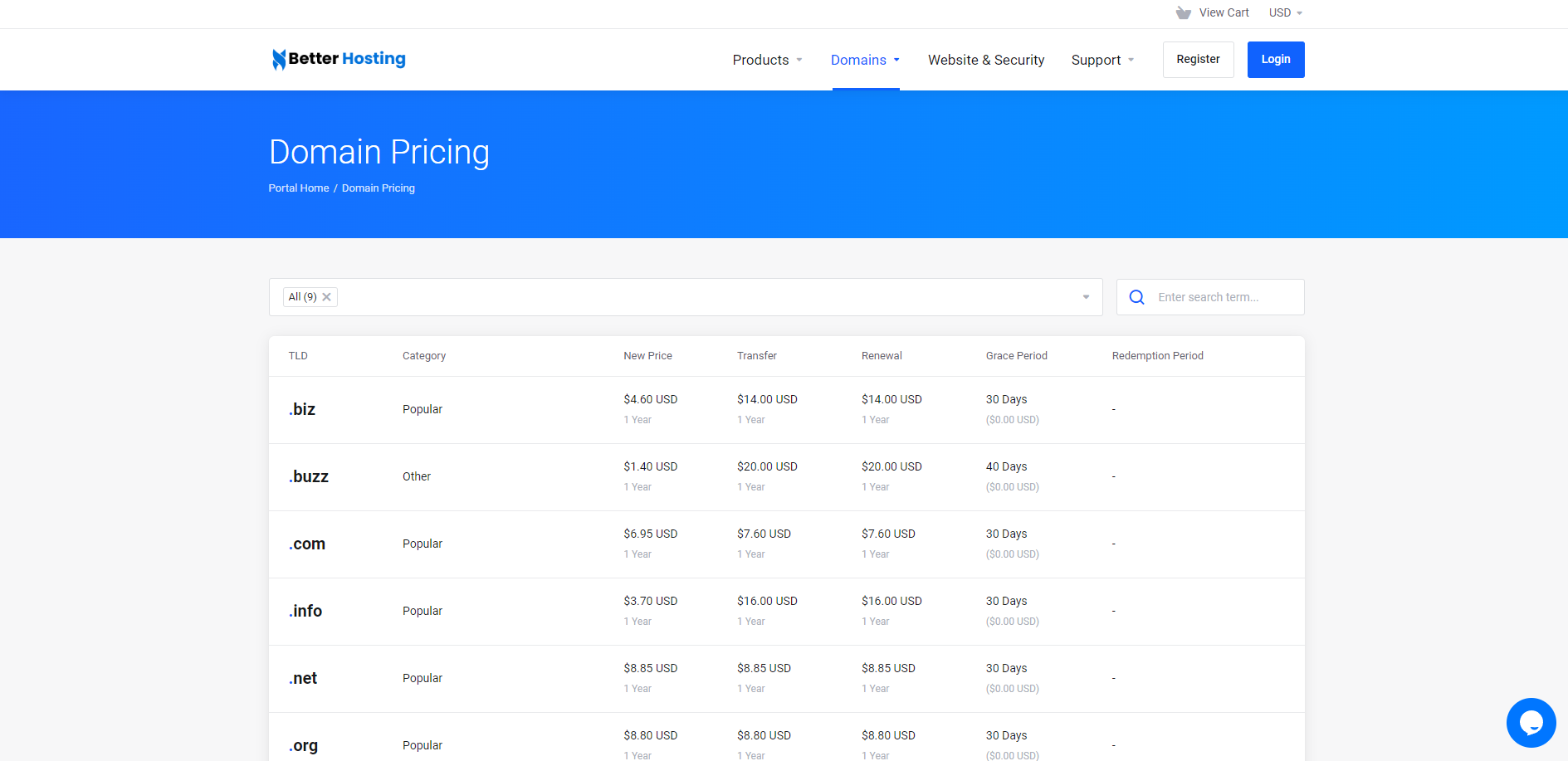Screen dimensions: 1568x761
Task: Click the Better Hosting logo
Action: [x=338, y=59]
